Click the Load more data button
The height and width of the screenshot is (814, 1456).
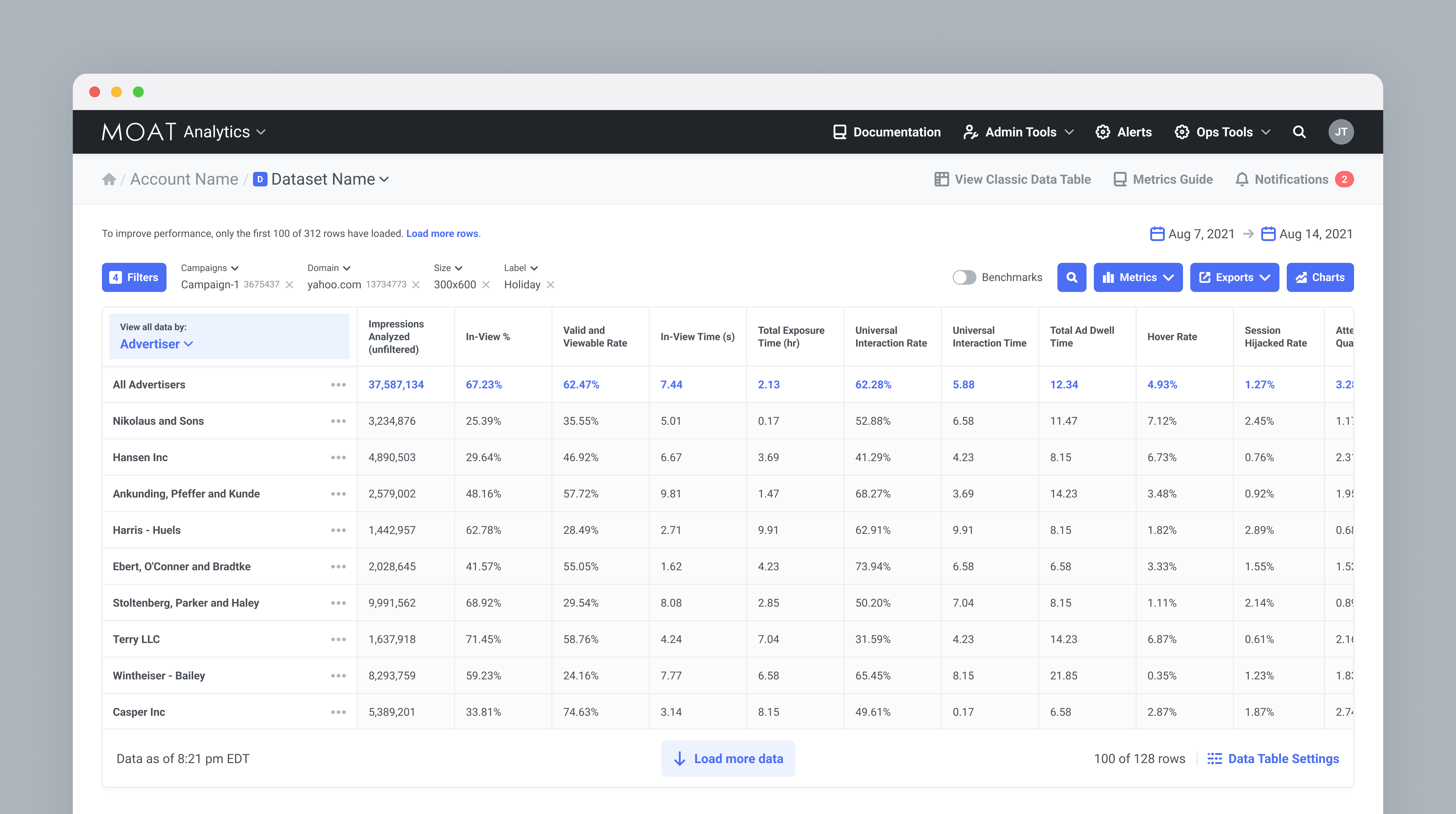point(728,759)
